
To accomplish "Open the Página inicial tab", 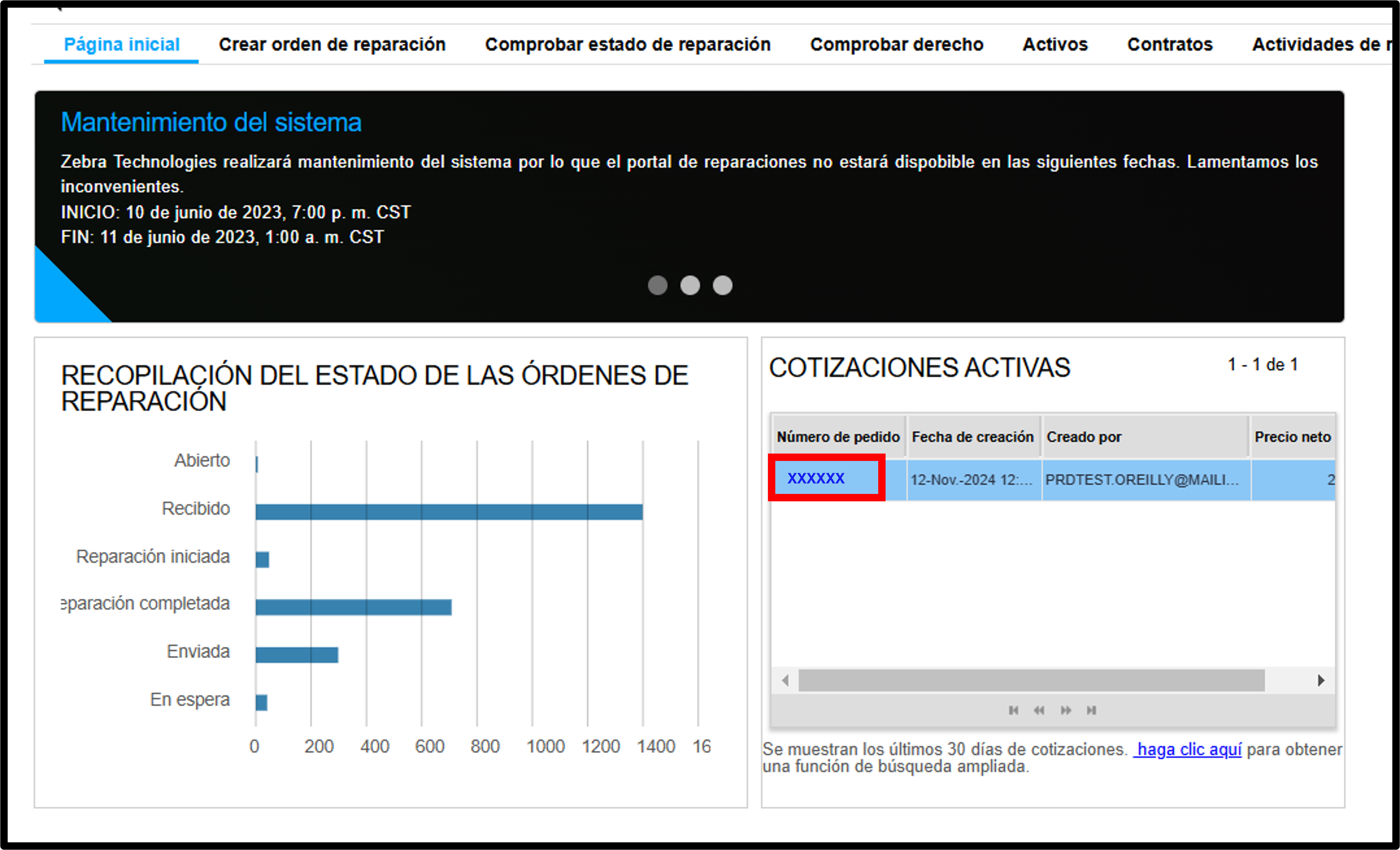I will pos(122,44).
